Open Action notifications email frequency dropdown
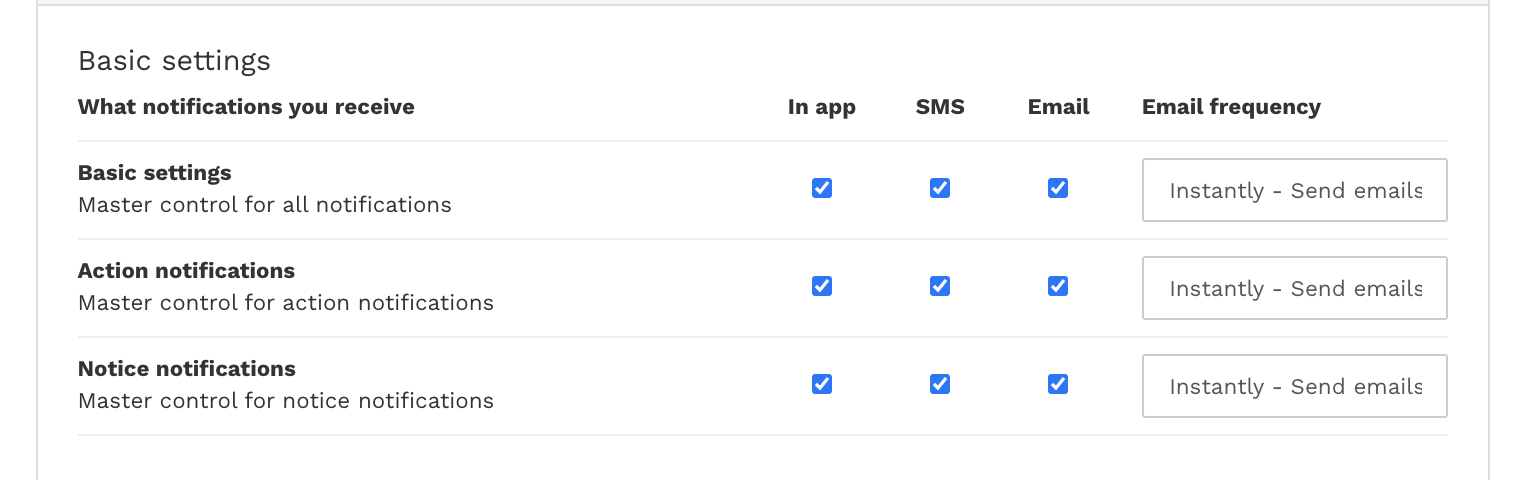The height and width of the screenshot is (480, 1514). tap(1295, 288)
